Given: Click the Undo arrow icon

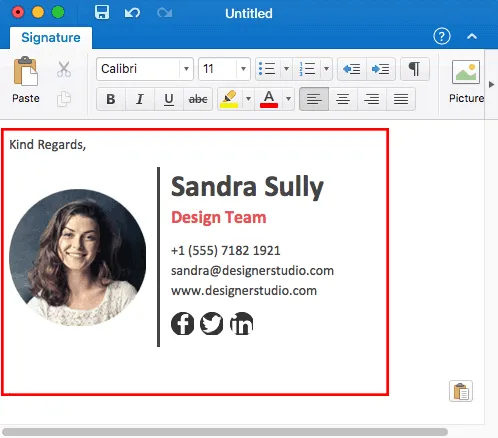Looking at the screenshot, I should point(132,13).
